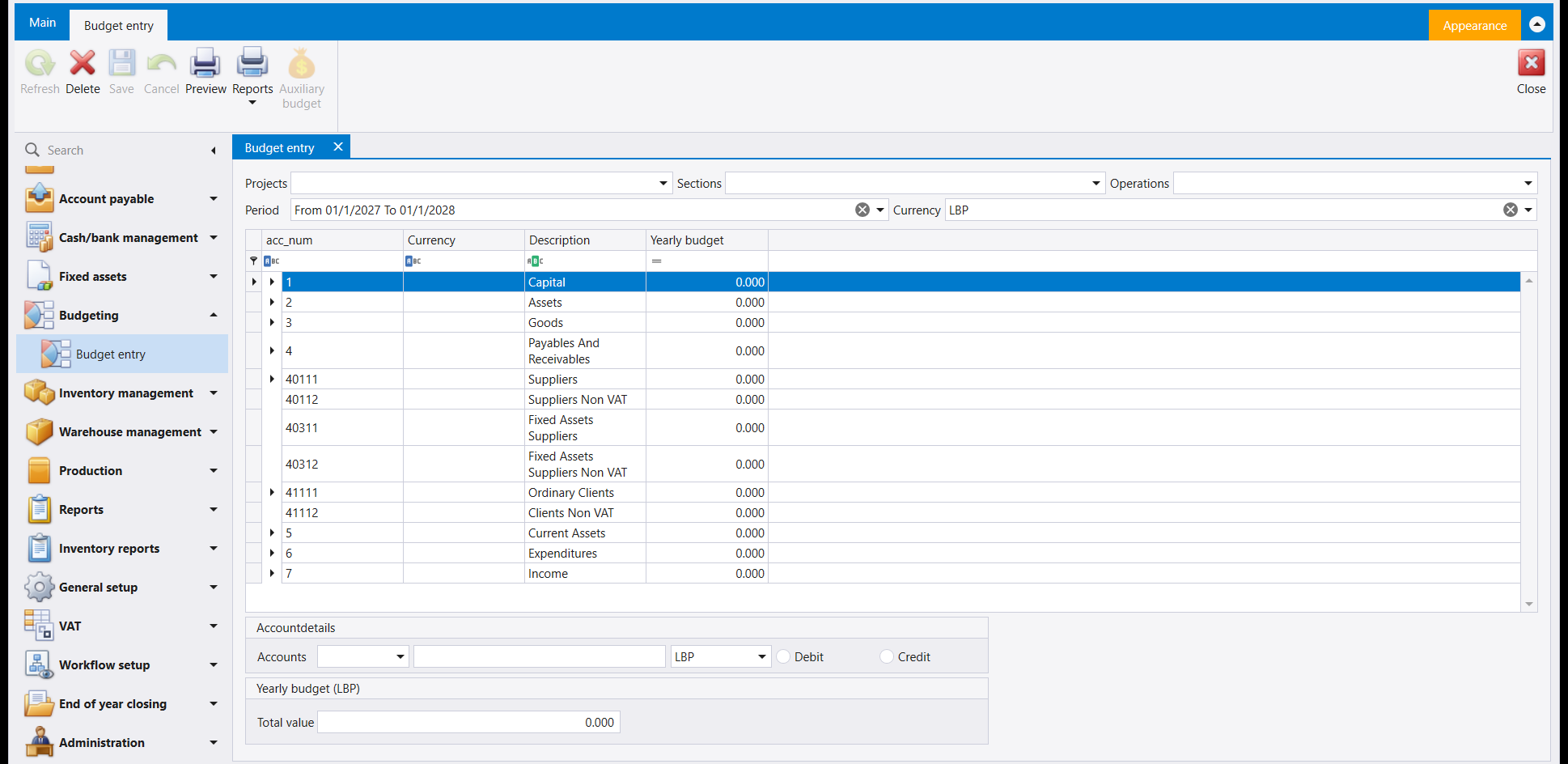Open Budget entry in the sidebar

[x=122, y=354]
